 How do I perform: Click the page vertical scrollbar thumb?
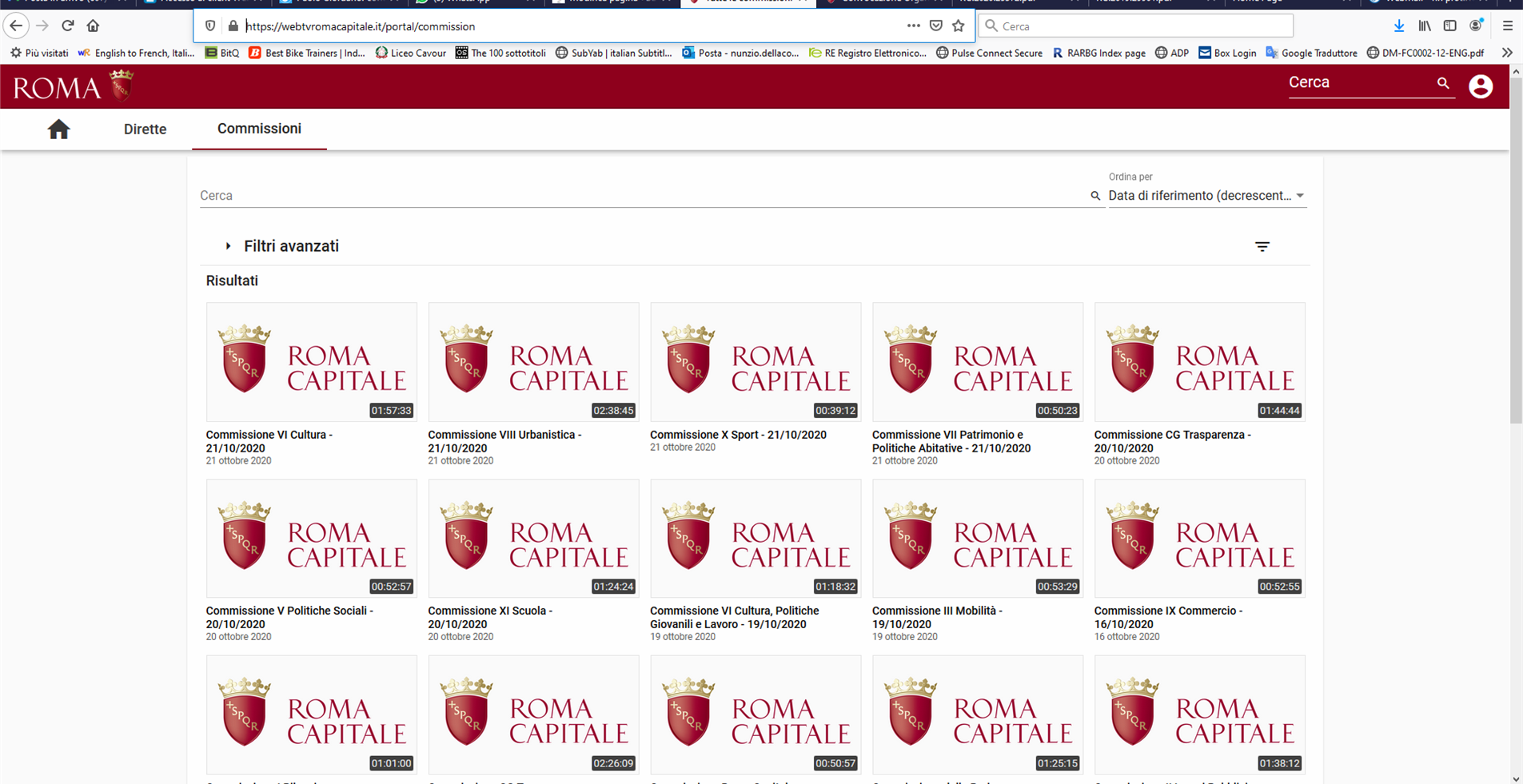click(x=1517, y=250)
